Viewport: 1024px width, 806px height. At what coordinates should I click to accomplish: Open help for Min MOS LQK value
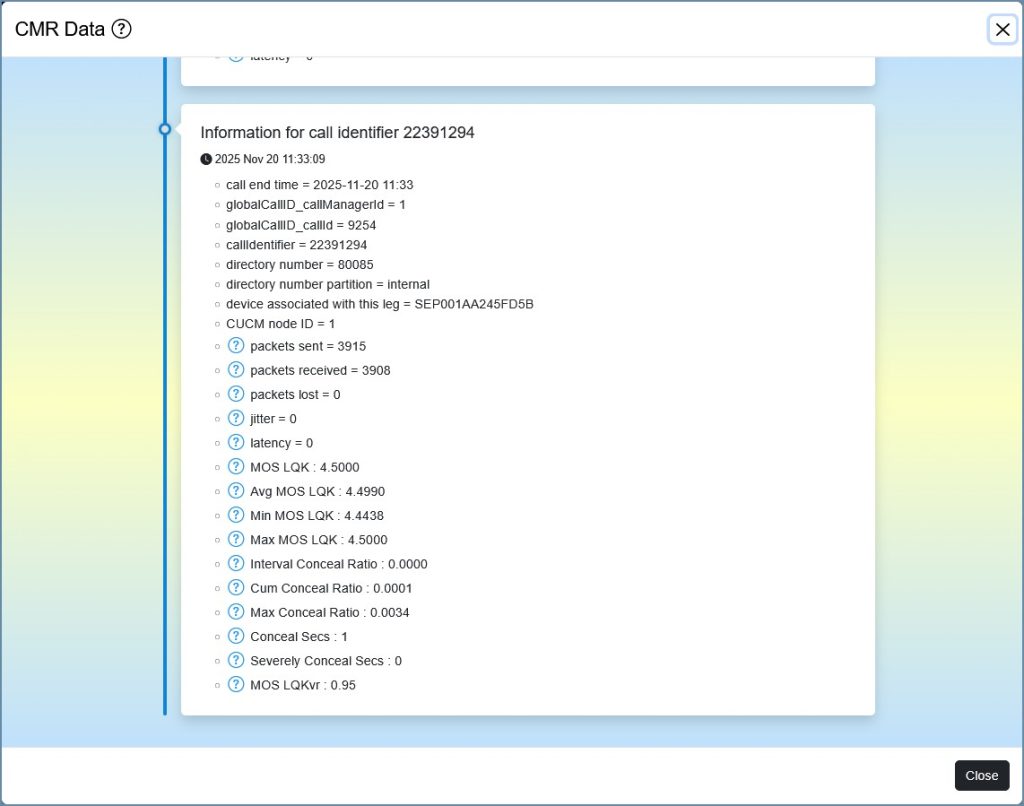tap(237, 515)
